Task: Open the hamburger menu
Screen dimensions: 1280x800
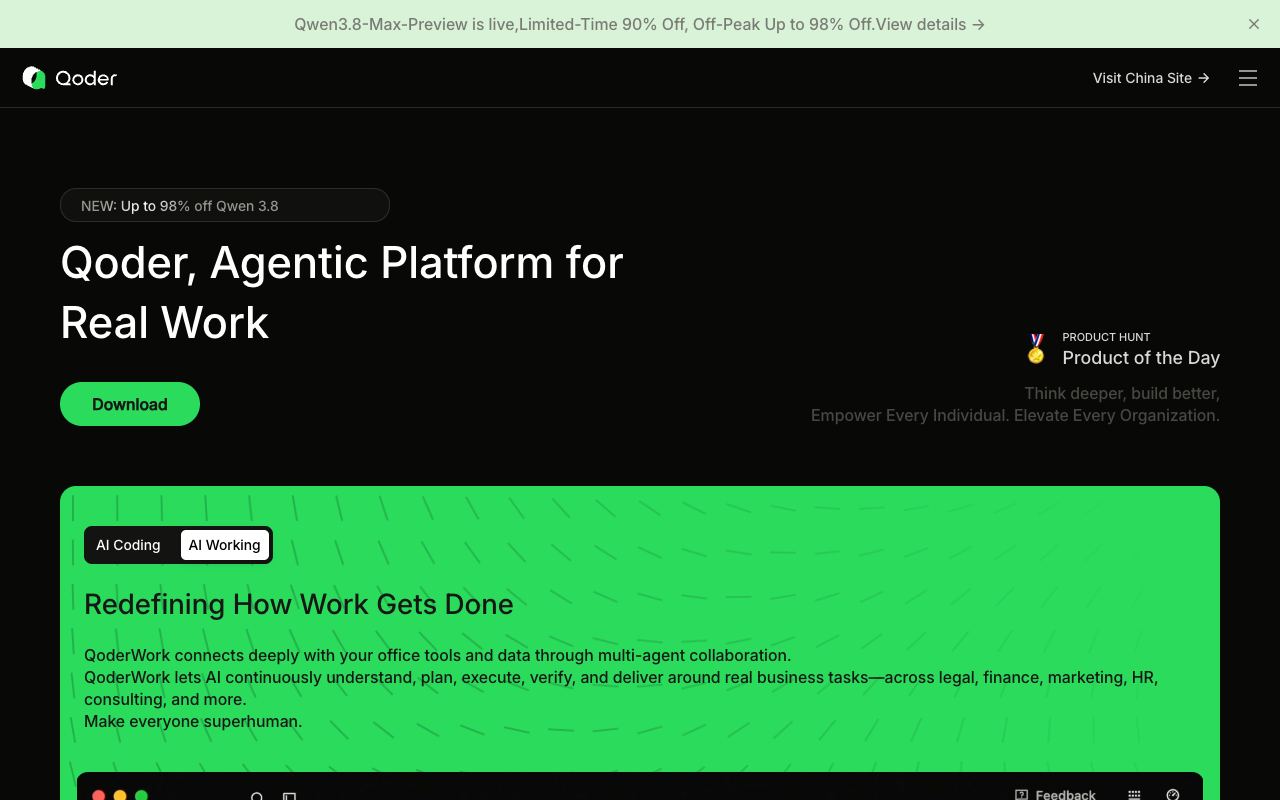Action: tap(1248, 78)
